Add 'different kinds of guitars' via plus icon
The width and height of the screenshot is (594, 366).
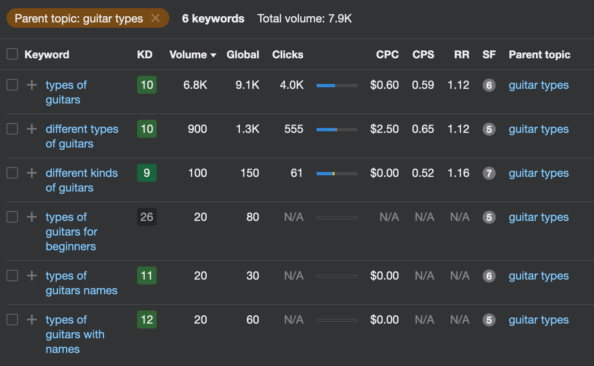tap(32, 173)
